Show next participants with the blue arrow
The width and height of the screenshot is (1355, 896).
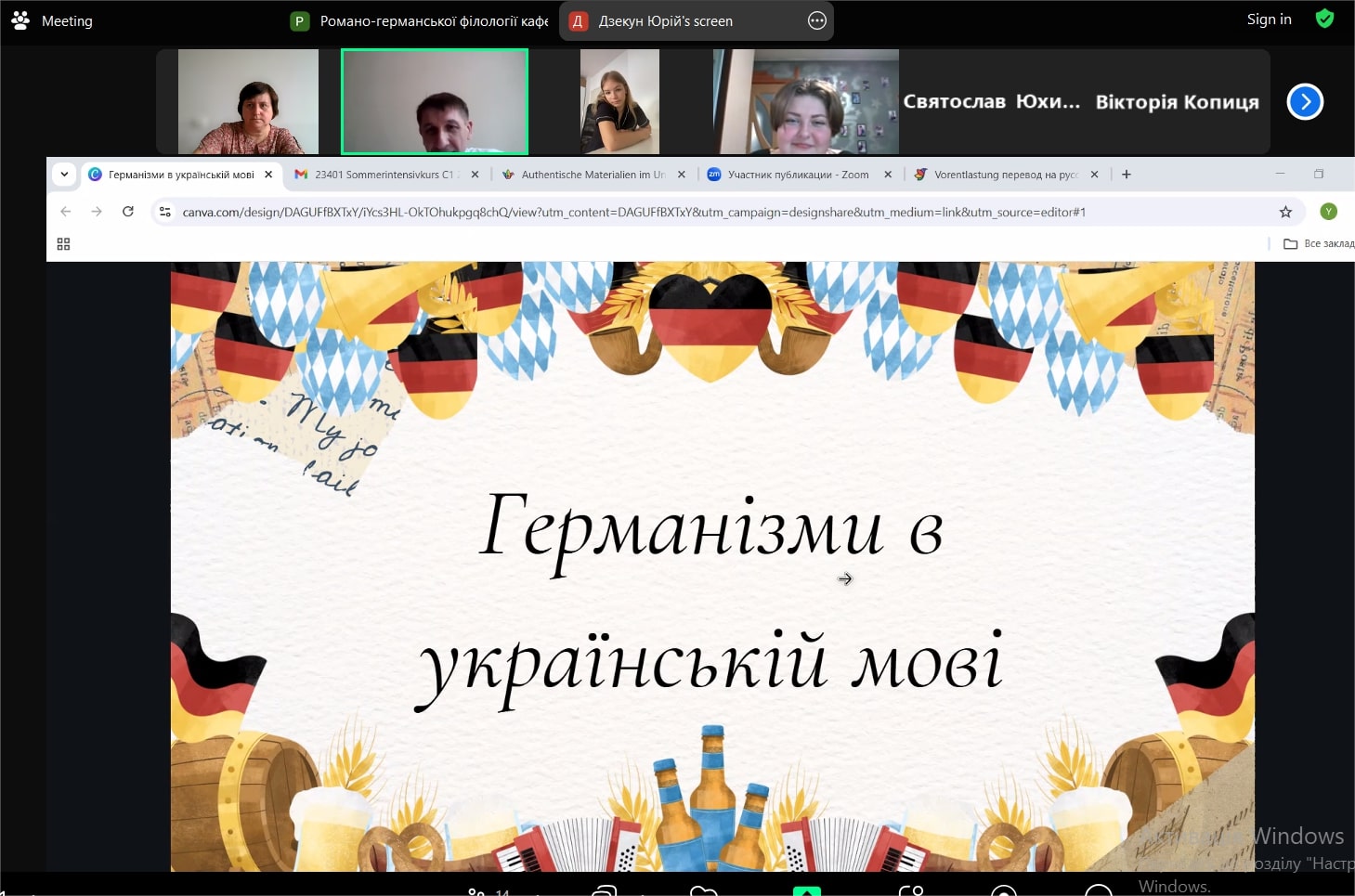[1305, 101]
